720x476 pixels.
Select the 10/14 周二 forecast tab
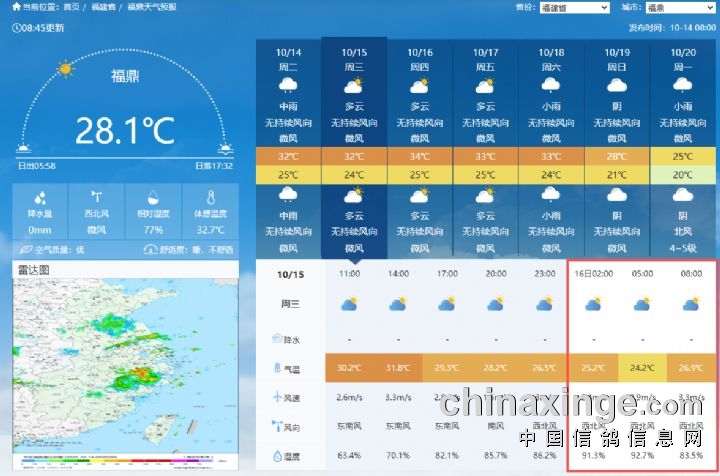point(288,58)
